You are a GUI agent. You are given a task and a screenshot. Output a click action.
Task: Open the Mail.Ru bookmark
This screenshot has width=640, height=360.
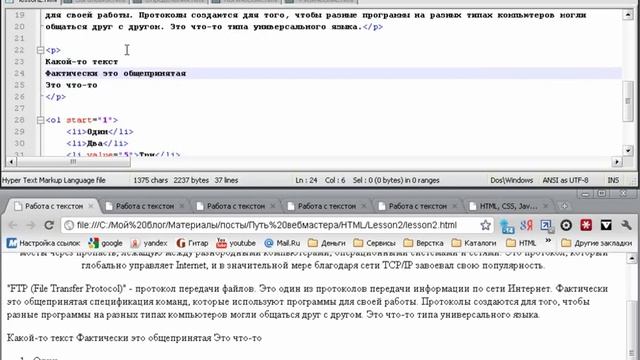[282, 243]
